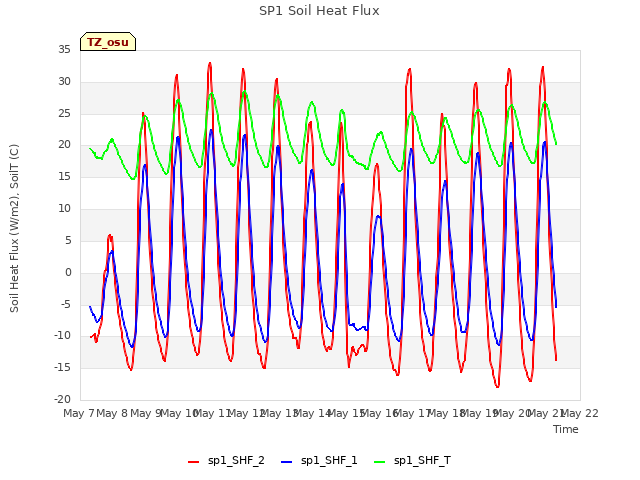640x480 pixels.
Task: Click the 10 y-axis tick label
Action: pos(64,209)
